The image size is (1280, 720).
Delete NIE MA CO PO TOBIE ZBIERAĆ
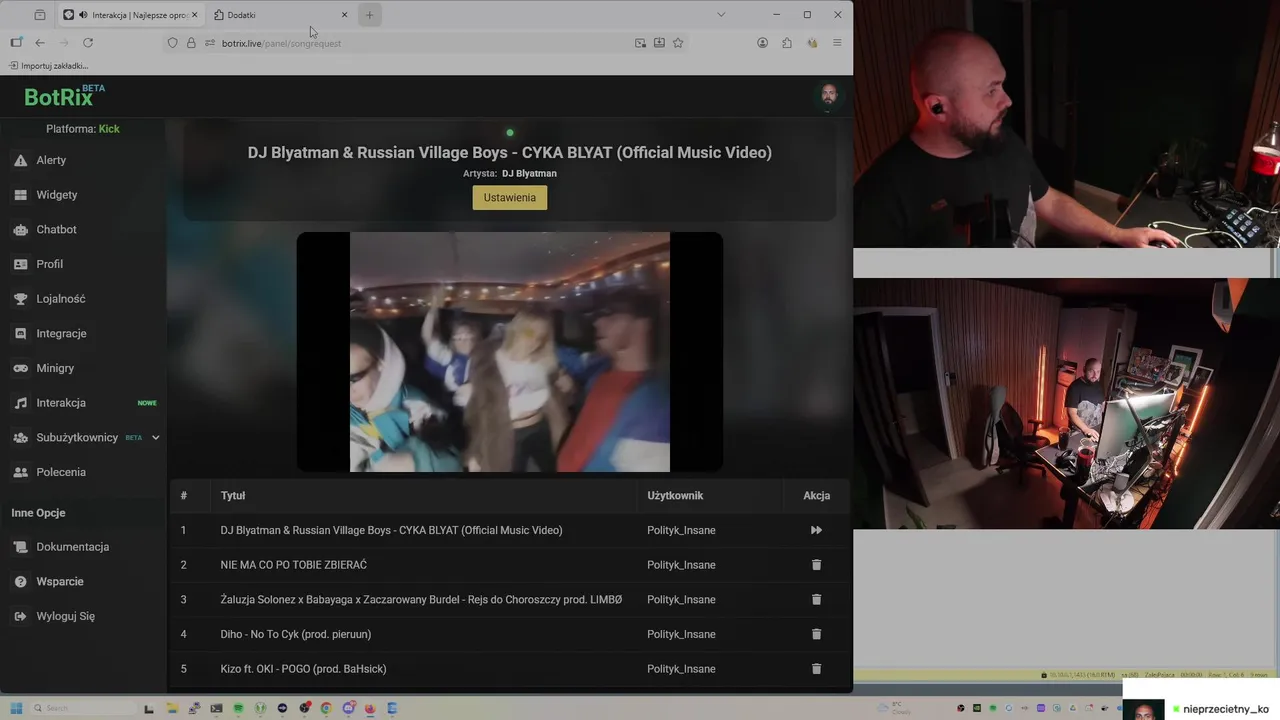[x=816, y=565]
